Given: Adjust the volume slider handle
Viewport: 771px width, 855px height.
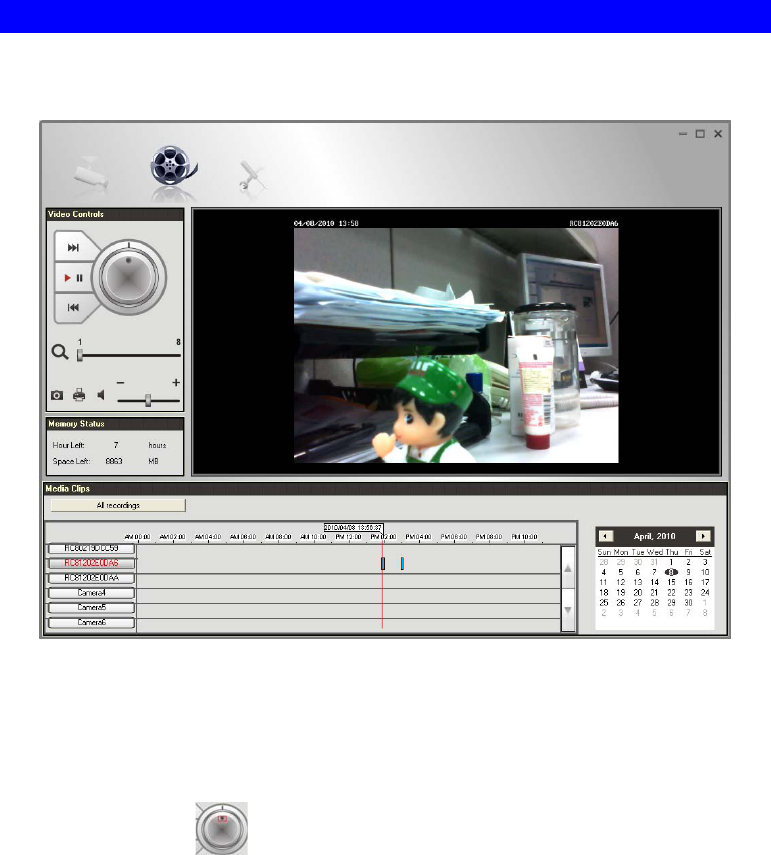Looking at the screenshot, I should click(148, 401).
